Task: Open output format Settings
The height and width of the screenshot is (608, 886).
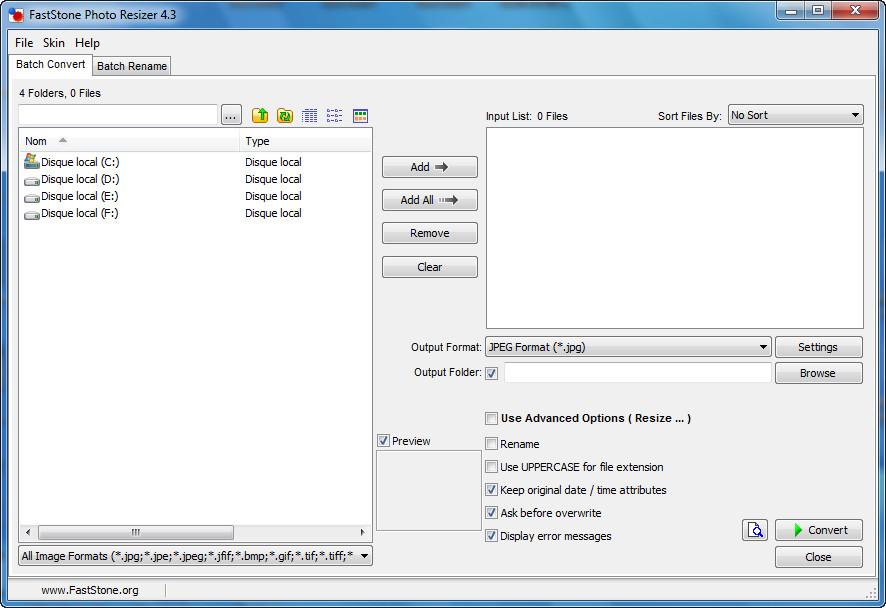Action: coord(819,347)
